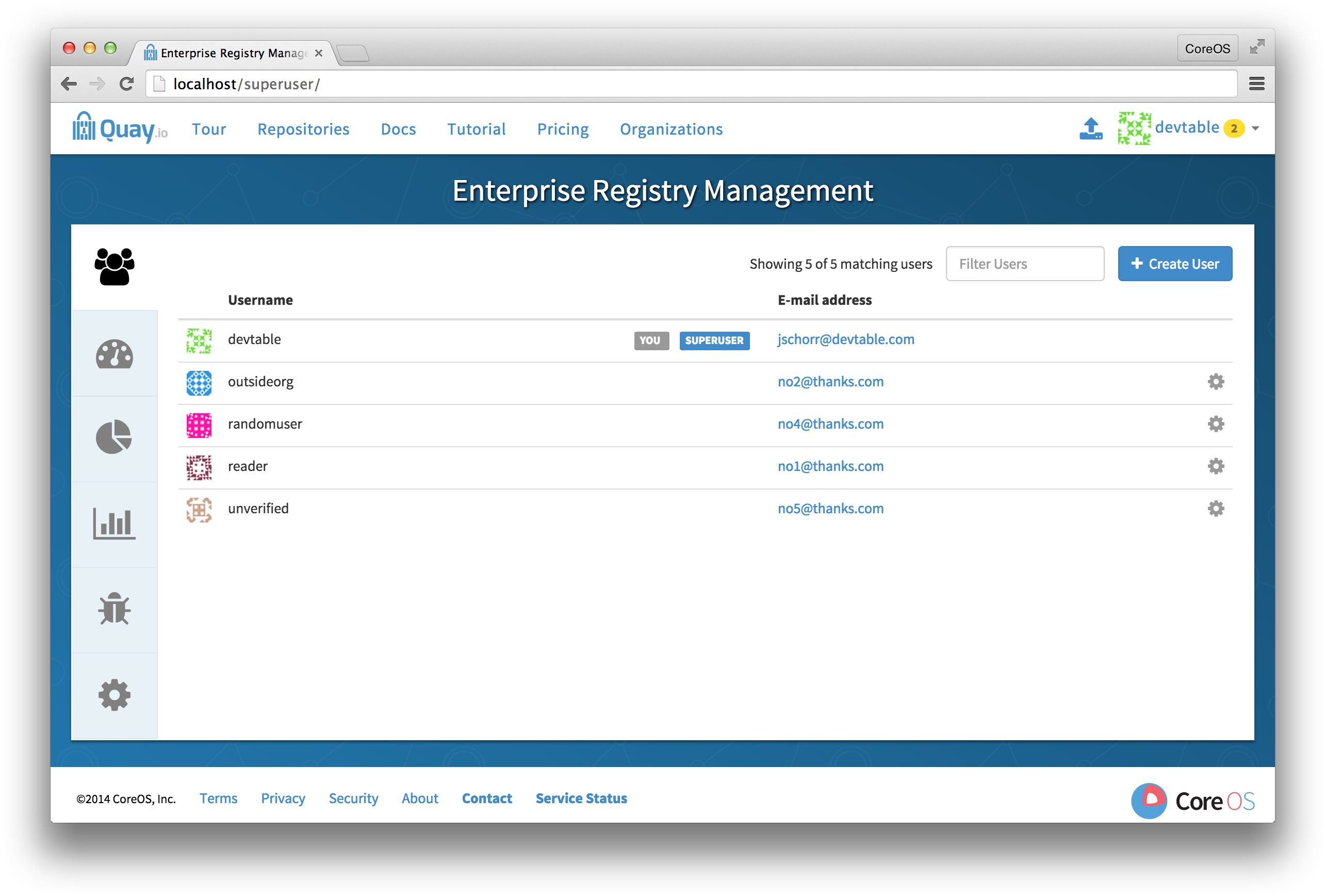Open the Service Status footer link
This screenshot has width=1325, height=896.
pyautogui.click(x=581, y=798)
